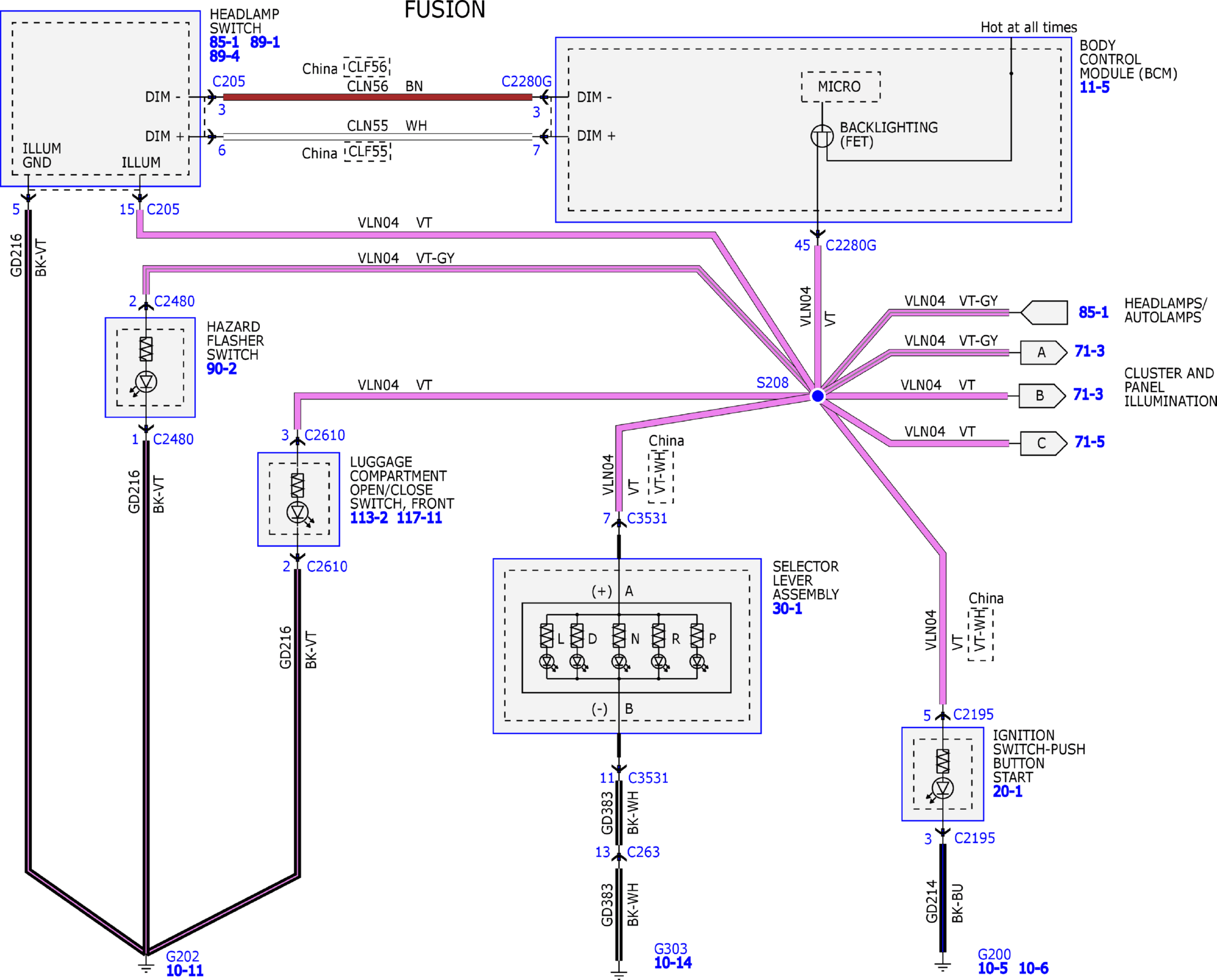Click the Ignition Switch push button LED symbol
The image size is (1217, 980).
(943, 789)
